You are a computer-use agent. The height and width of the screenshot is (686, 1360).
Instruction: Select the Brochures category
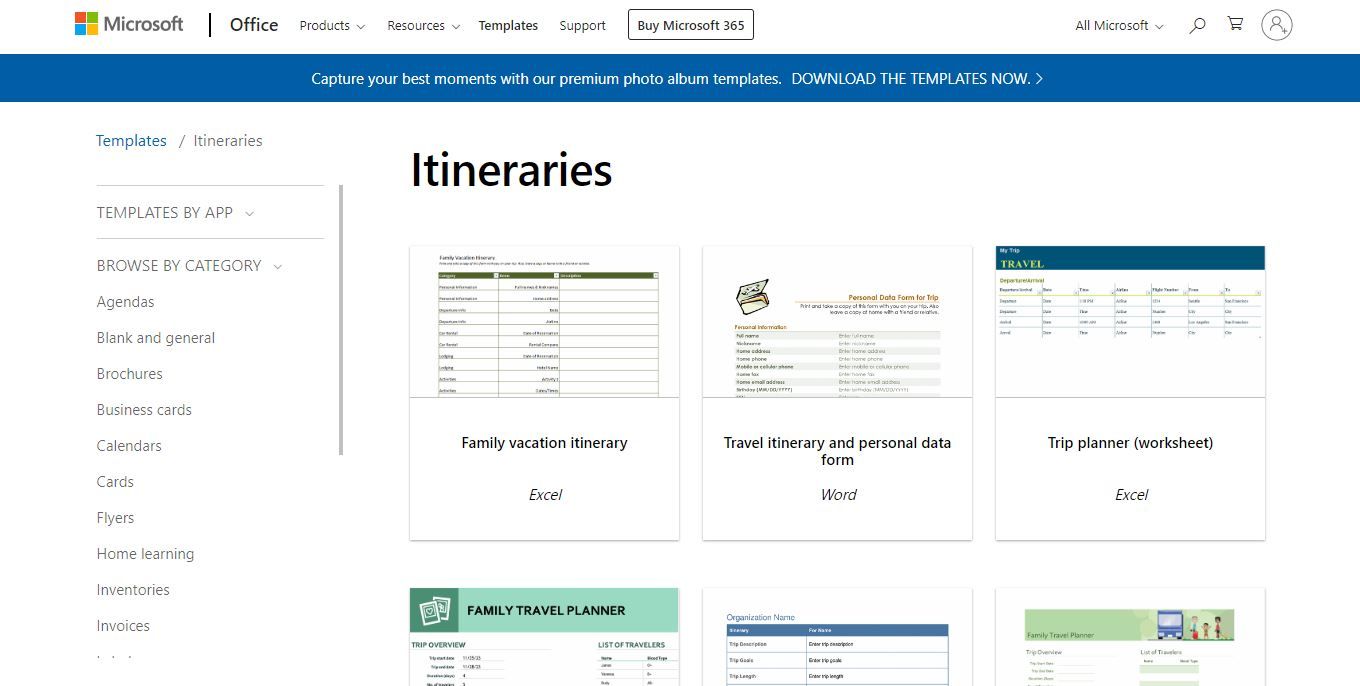tap(129, 374)
